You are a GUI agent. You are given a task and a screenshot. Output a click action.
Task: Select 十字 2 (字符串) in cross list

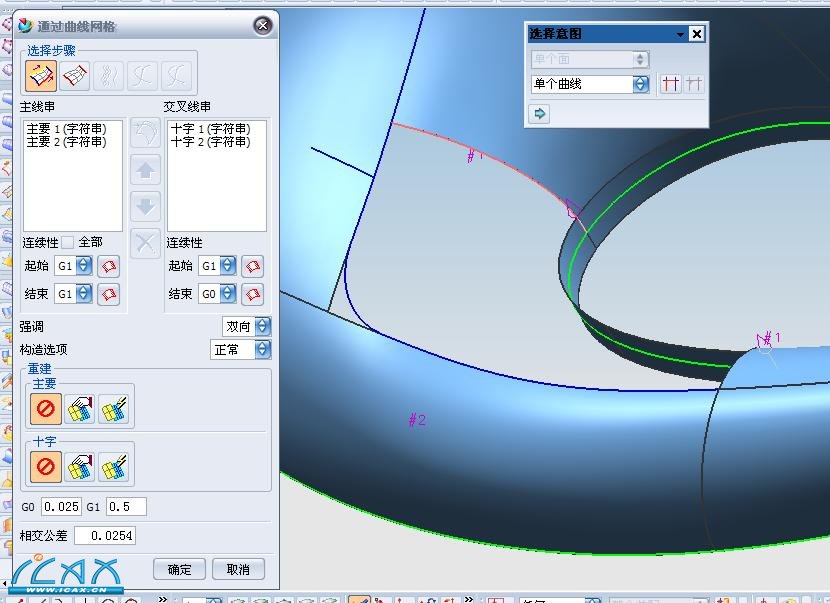pyautogui.click(x=210, y=142)
